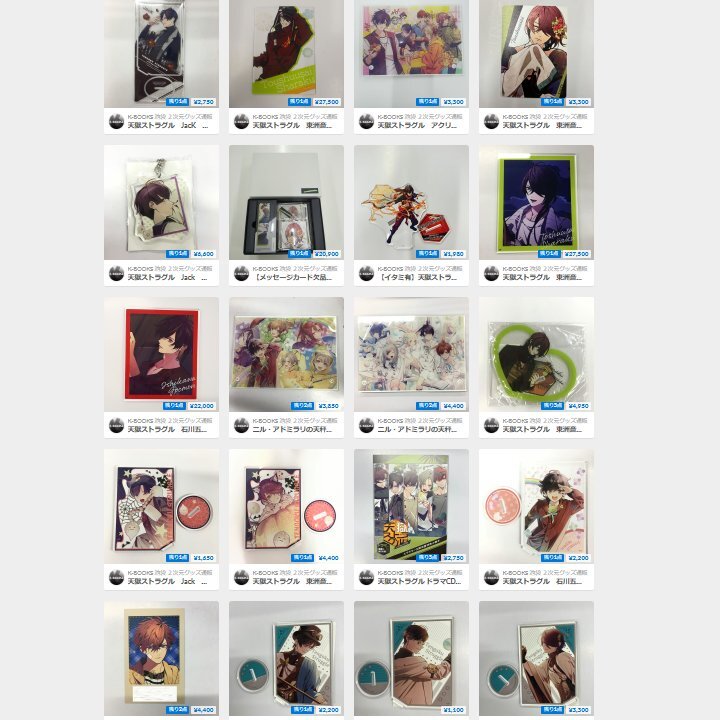Open 天獄ストラグル ドラマCD title link

(x=419, y=581)
